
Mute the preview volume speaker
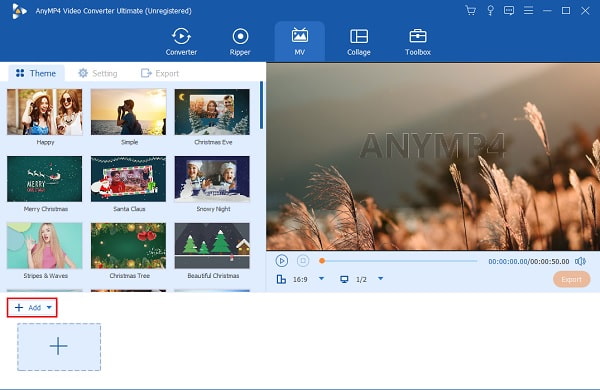coord(580,261)
